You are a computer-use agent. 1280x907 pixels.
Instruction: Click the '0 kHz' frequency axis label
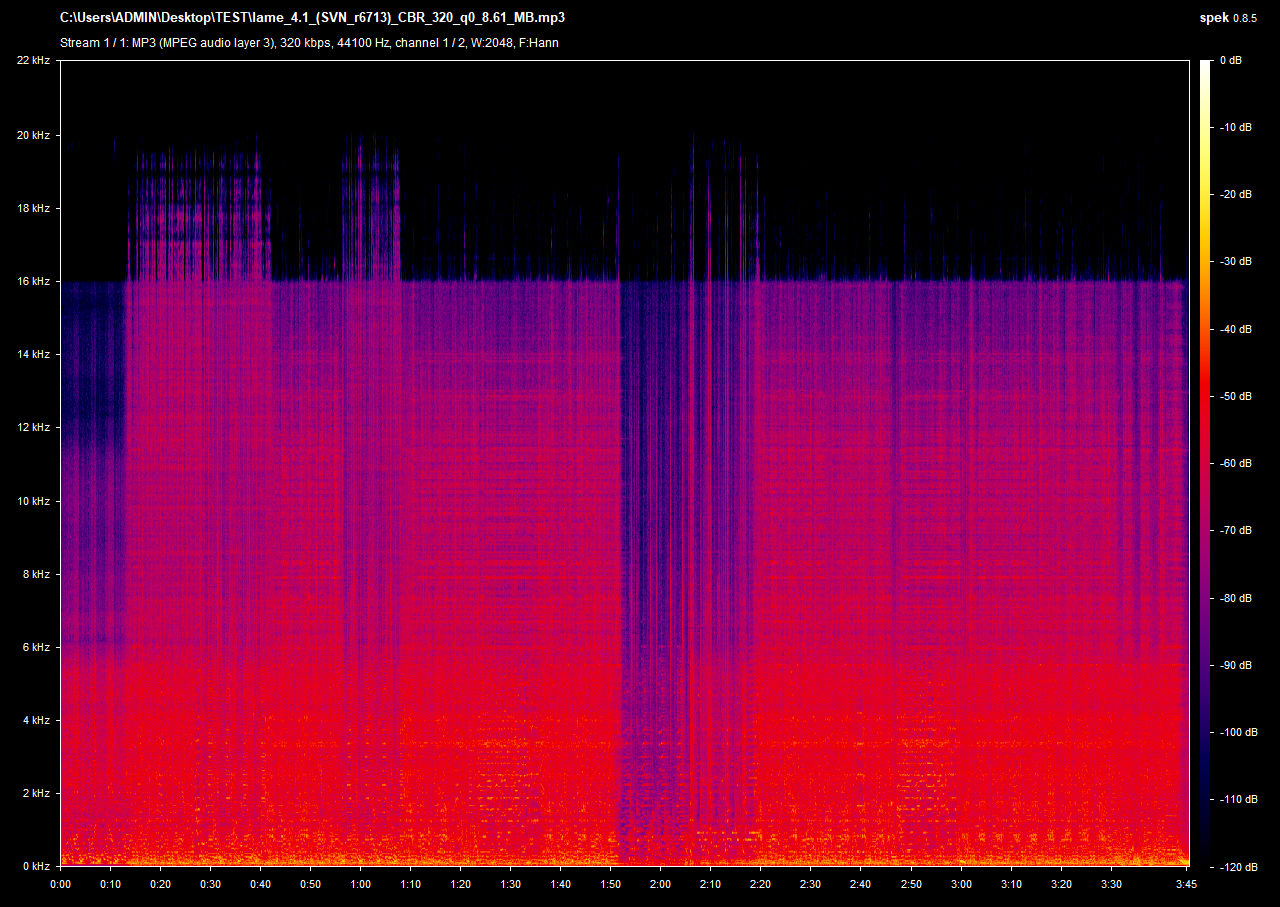[x=36, y=866]
